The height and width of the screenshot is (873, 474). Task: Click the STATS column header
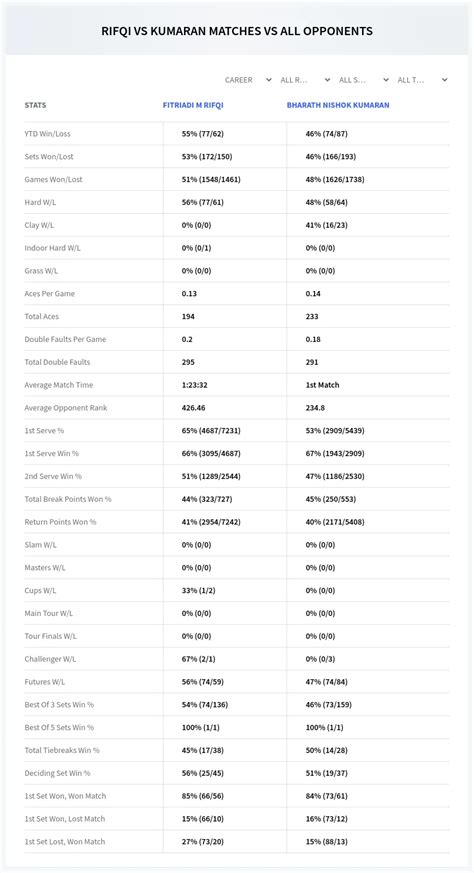pyautogui.click(x=35, y=105)
